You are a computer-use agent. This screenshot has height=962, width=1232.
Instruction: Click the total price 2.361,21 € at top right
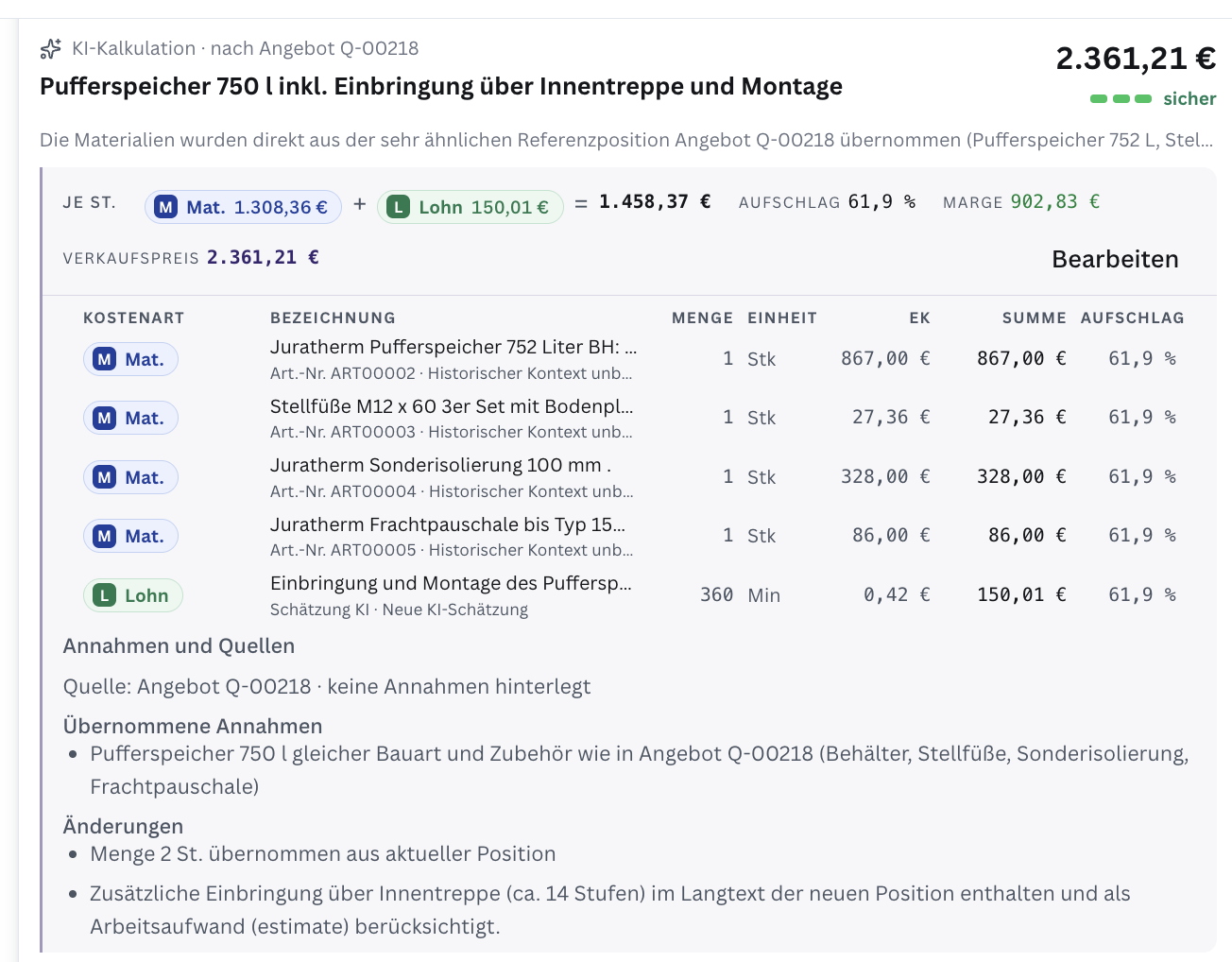[1136, 59]
